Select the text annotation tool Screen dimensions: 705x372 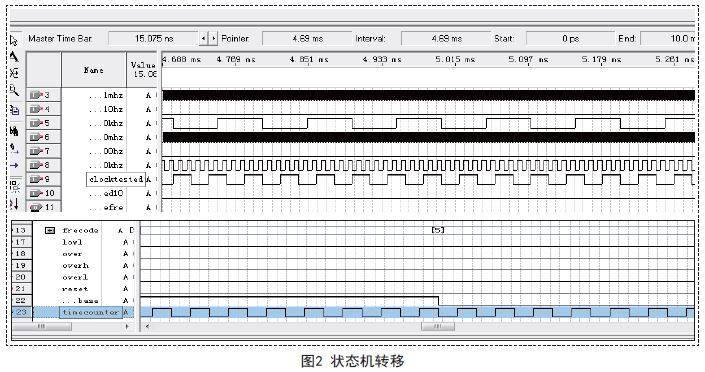tap(14, 57)
